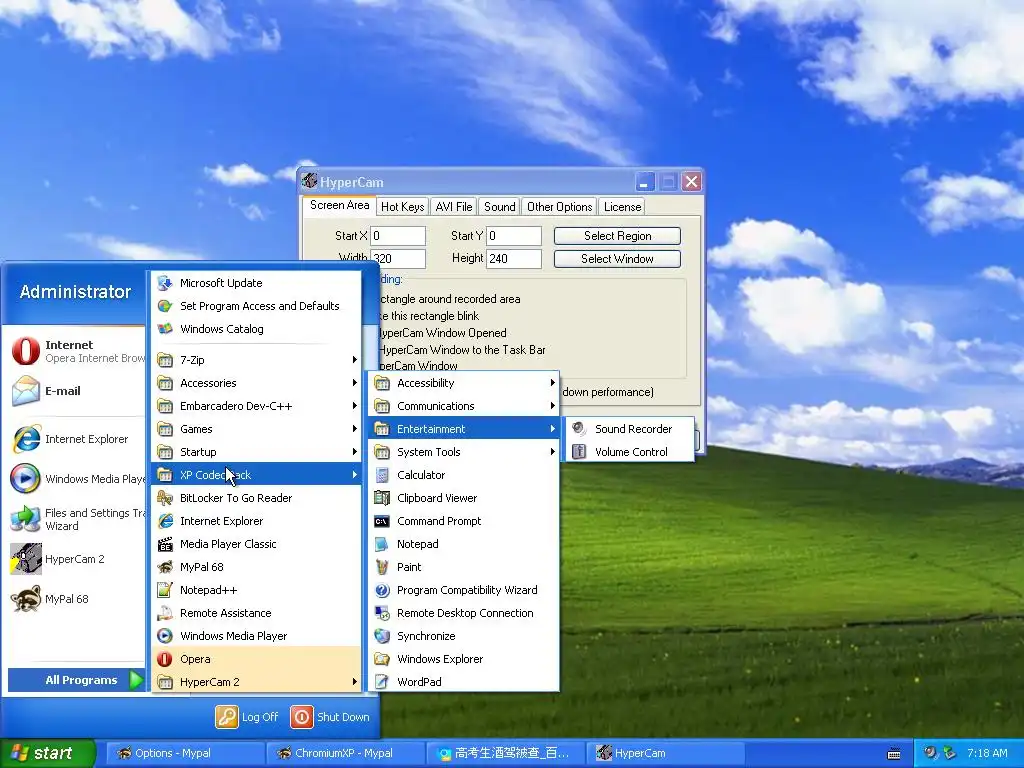Open pinned E-mail entry
This screenshot has height=768, width=1024.
click(x=76, y=391)
